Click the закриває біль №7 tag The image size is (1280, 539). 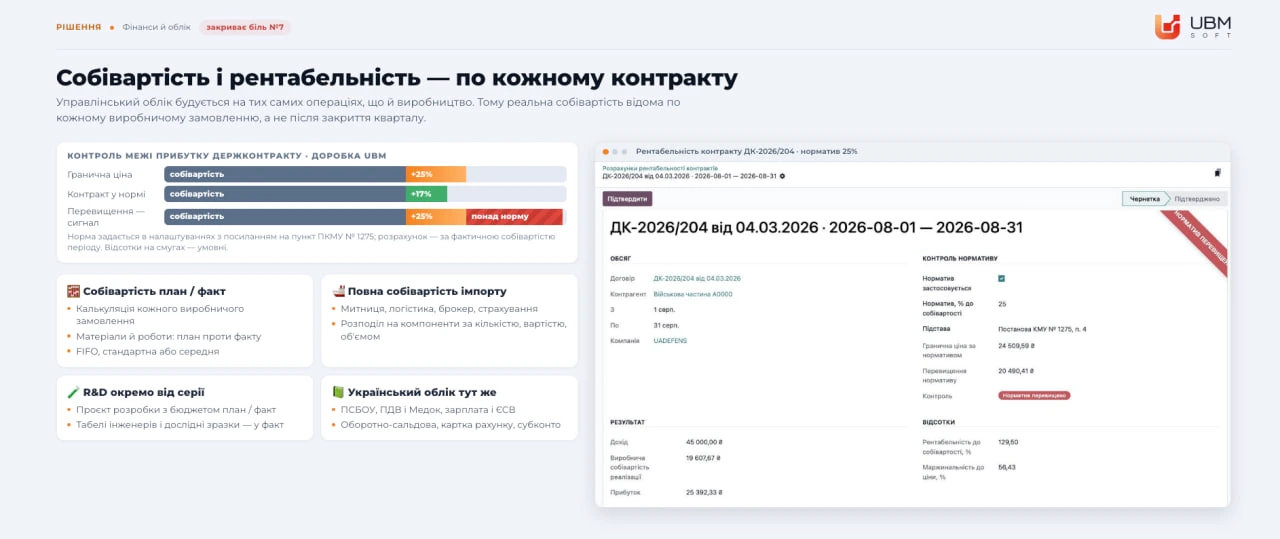[245, 27]
